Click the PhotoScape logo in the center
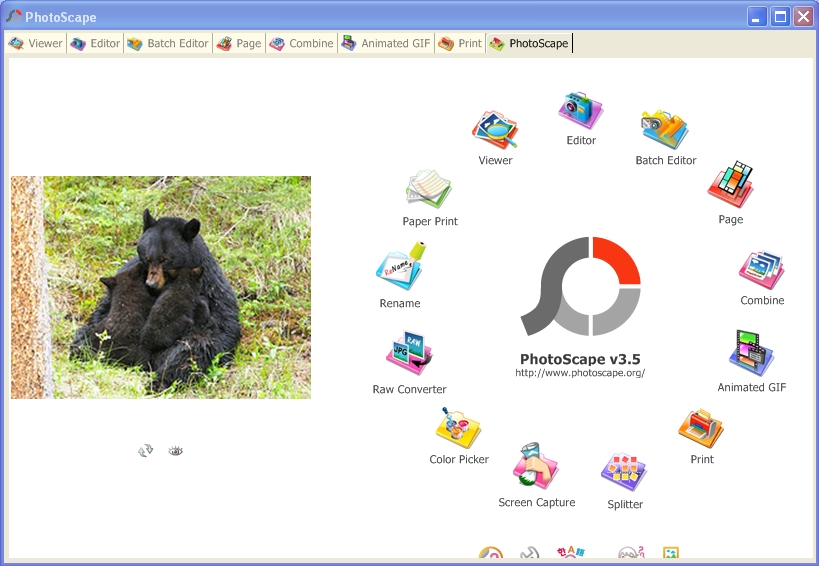The image size is (819, 566). 580,286
